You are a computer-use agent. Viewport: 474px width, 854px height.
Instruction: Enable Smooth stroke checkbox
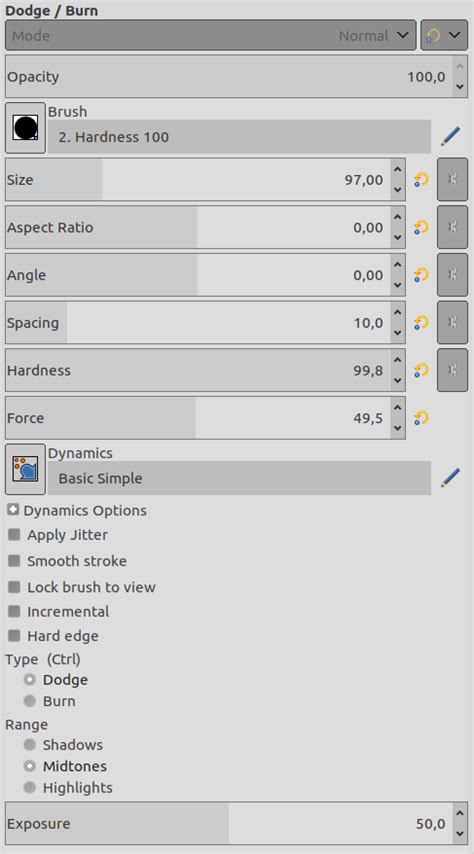(x=14, y=561)
